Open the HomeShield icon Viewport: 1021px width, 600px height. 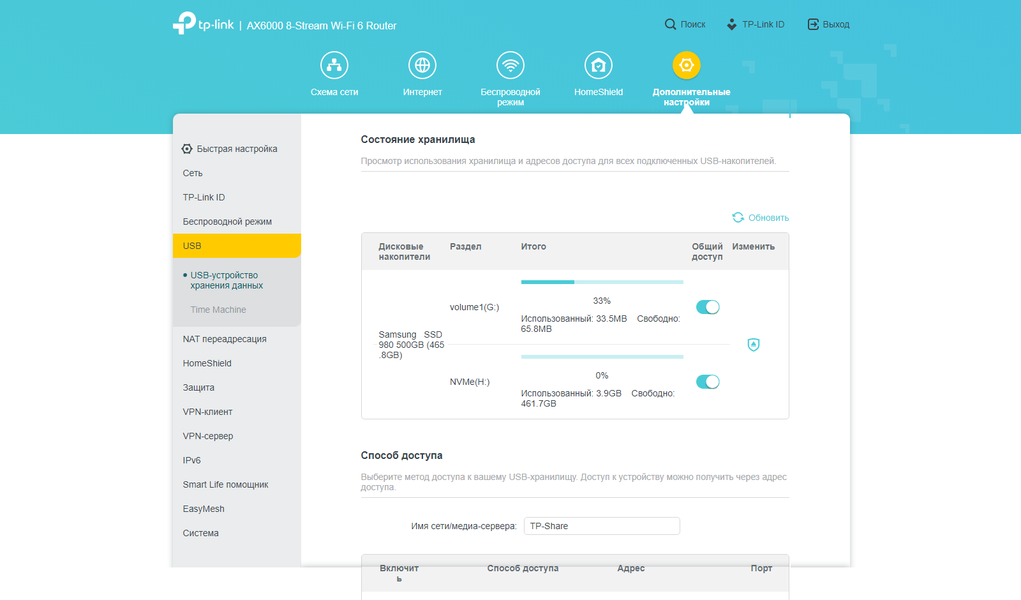pyautogui.click(x=598, y=65)
